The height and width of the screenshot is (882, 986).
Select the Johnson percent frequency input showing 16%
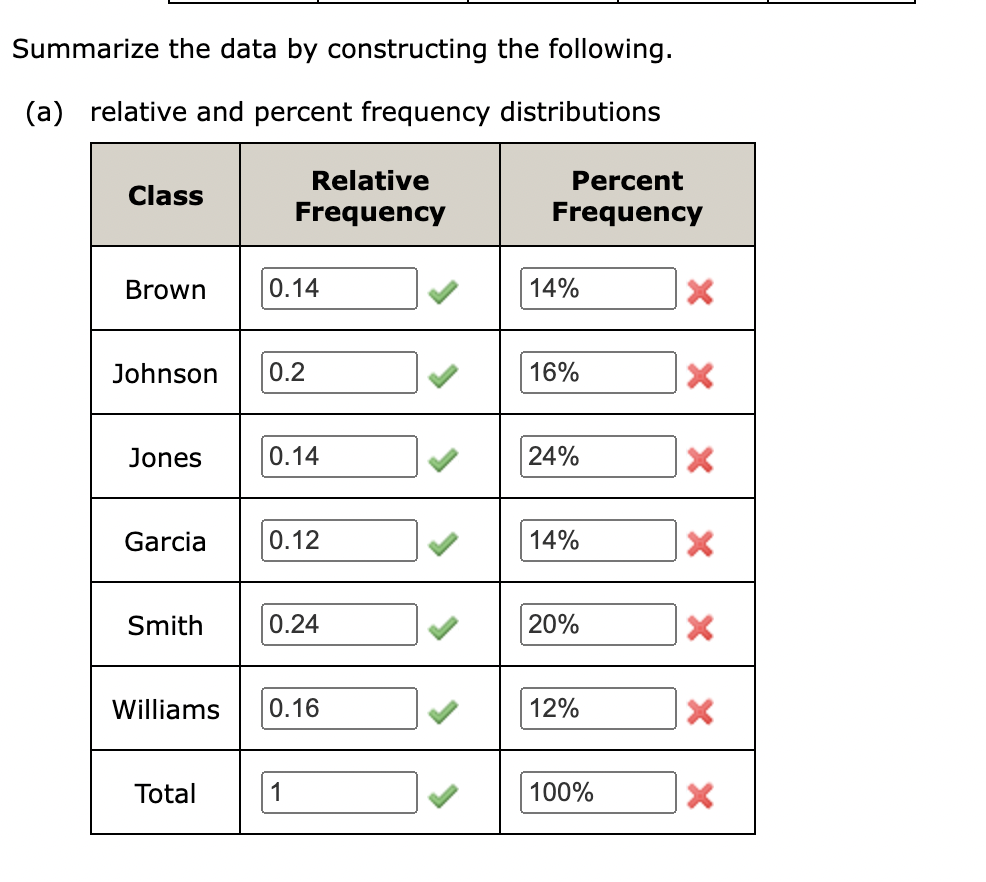pos(597,372)
